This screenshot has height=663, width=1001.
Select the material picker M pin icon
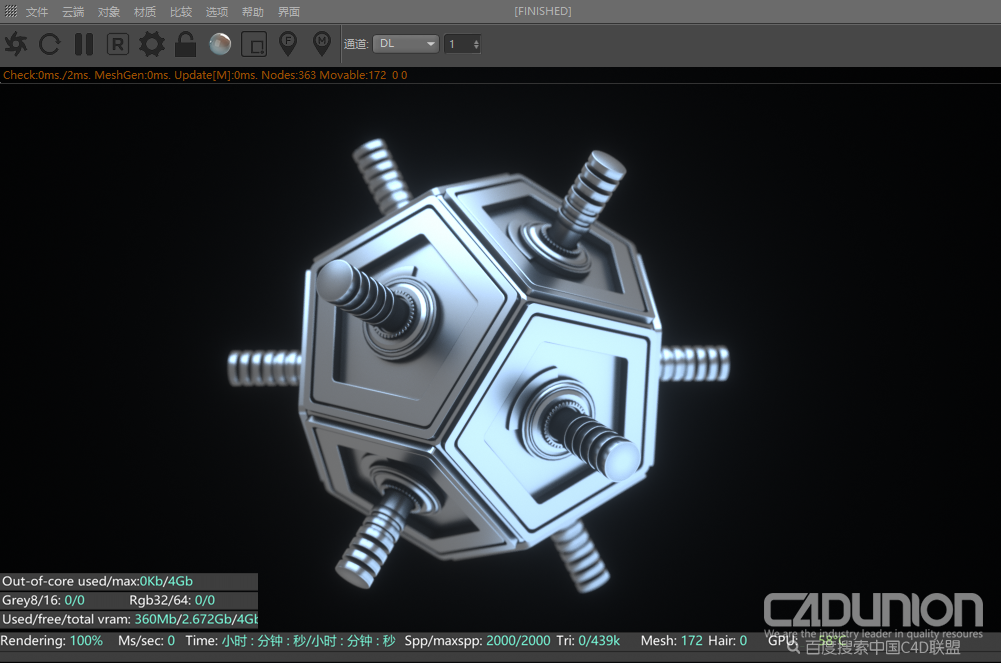(322, 43)
